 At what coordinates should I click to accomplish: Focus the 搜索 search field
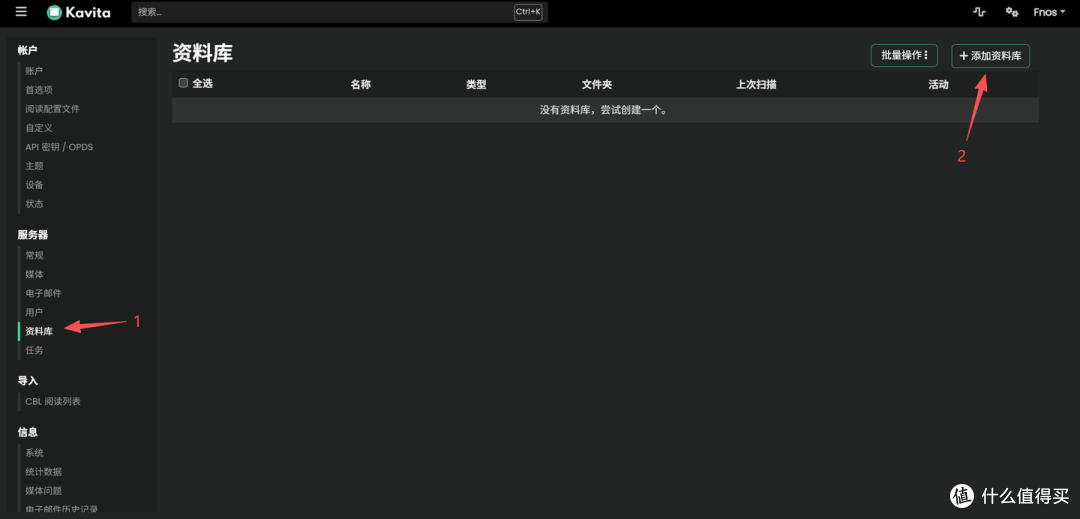click(x=340, y=12)
